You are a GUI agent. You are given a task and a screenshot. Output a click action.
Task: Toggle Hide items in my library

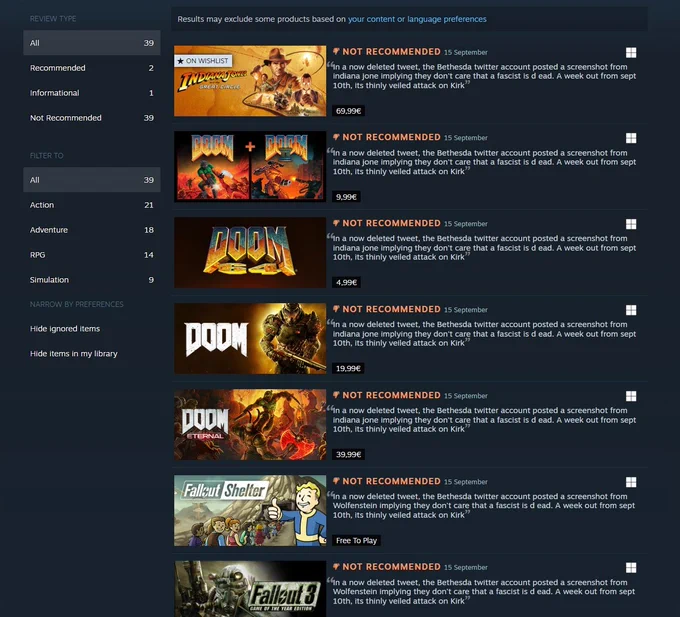74,354
